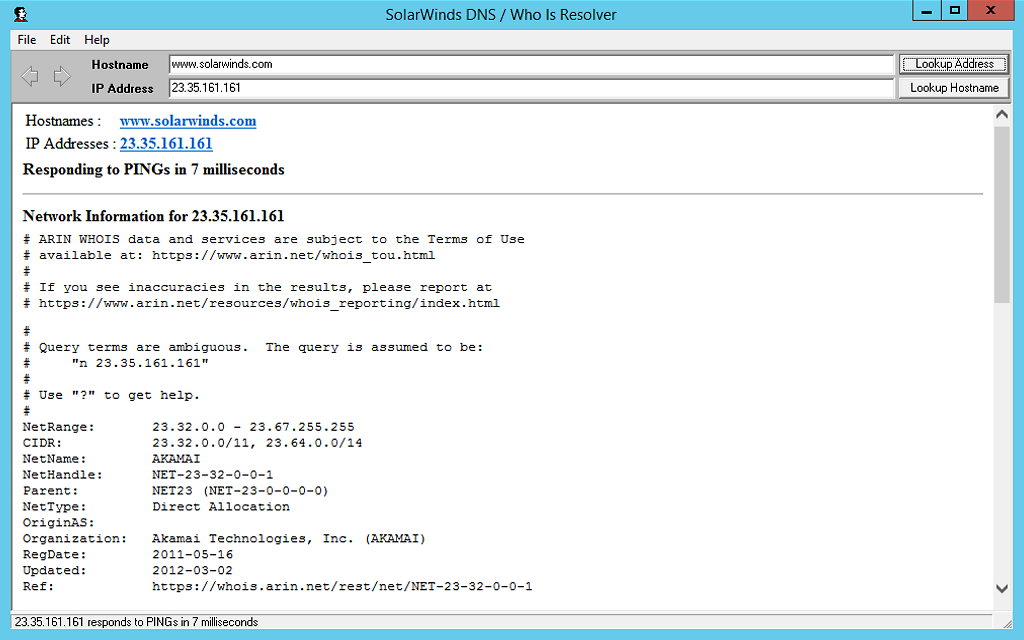Click the NetRange value 23.32.0.0 - 23.67.255.255

click(253, 427)
